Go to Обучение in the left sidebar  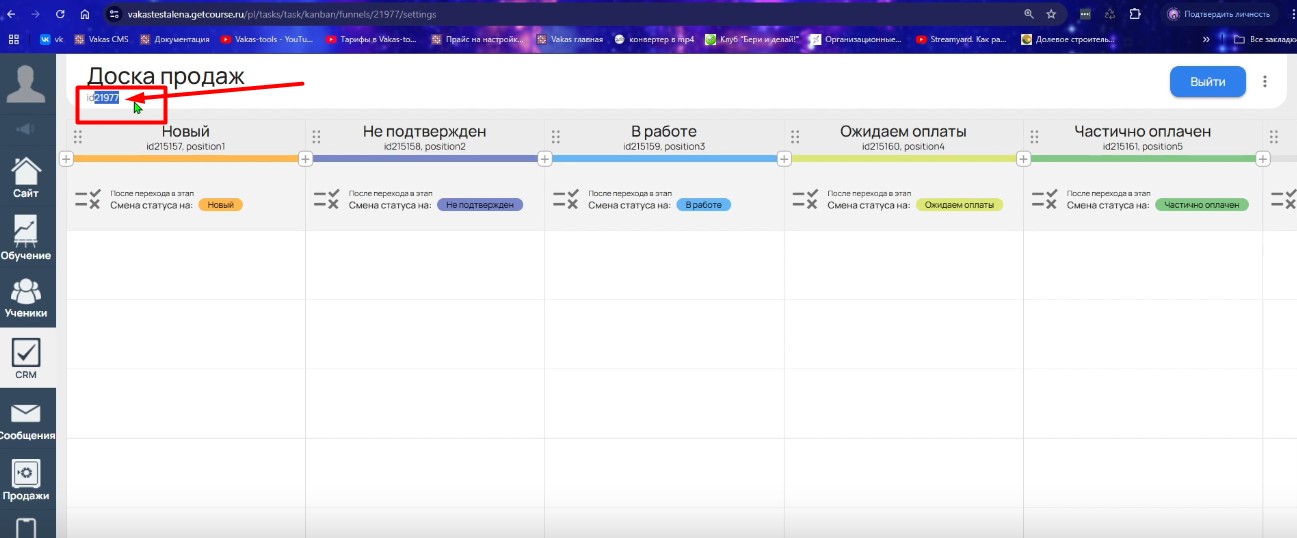tap(26, 239)
